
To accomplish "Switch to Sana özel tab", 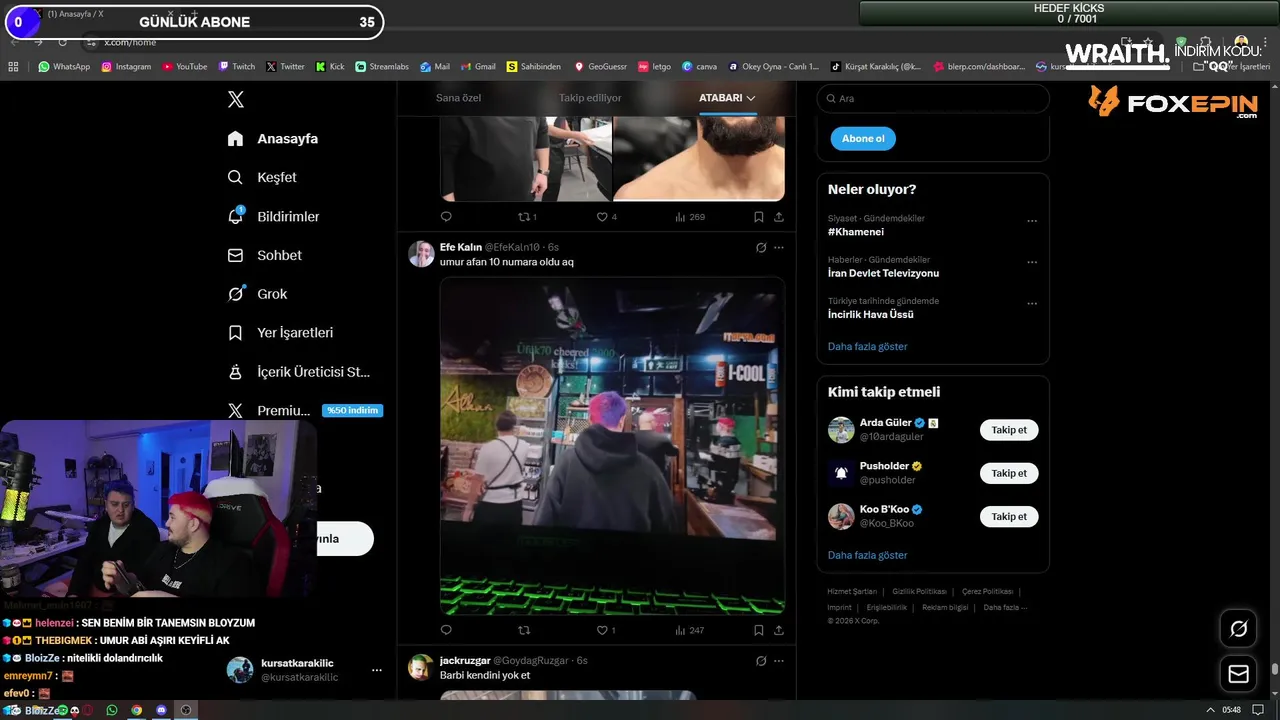I will (458, 98).
